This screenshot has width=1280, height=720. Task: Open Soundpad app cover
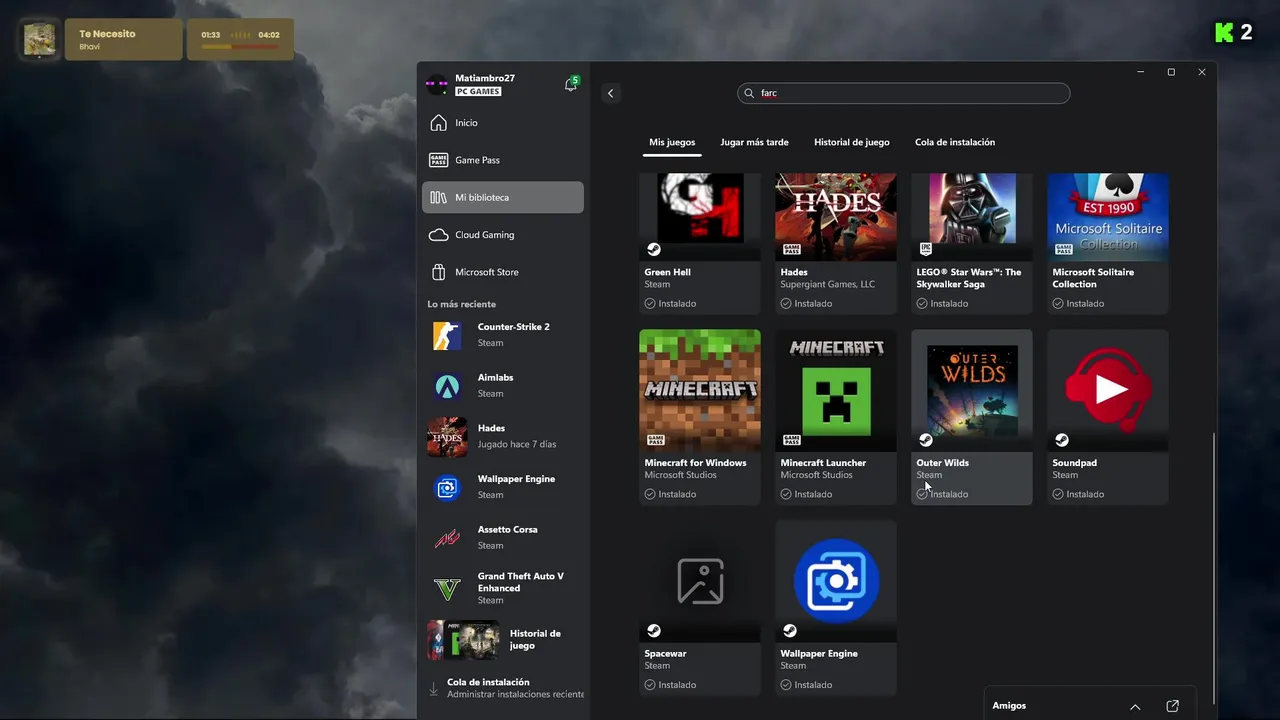click(1108, 390)
